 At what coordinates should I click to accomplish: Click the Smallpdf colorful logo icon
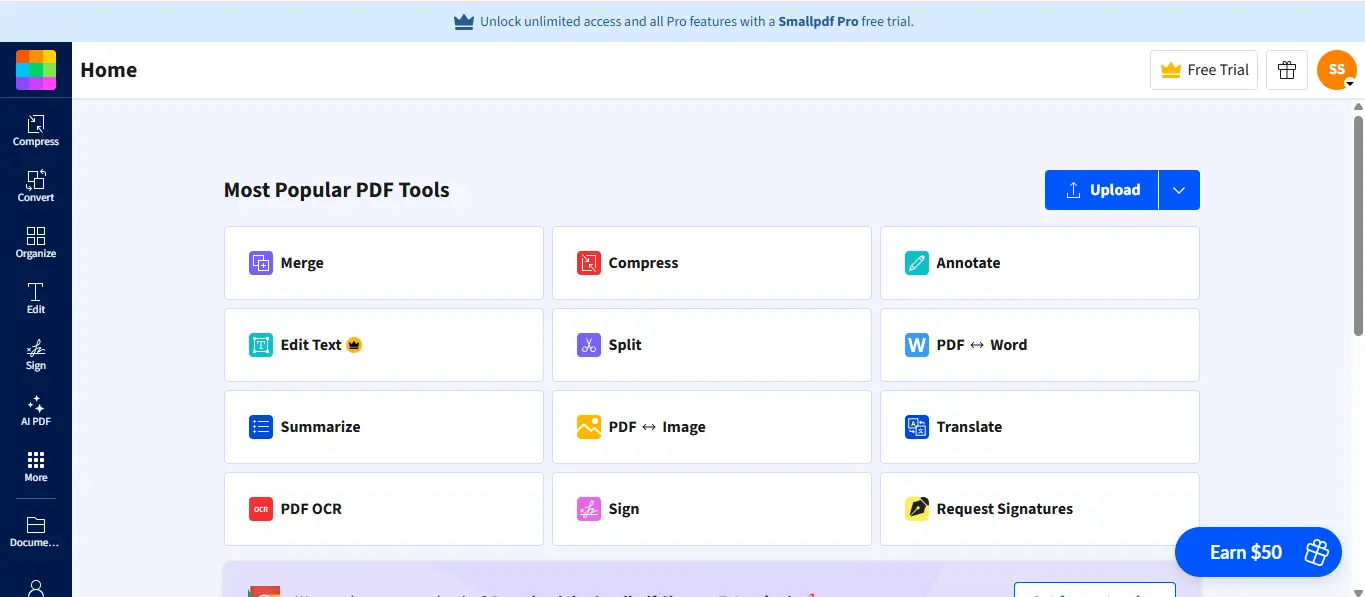pyautogui.click(x=36, y=70)
